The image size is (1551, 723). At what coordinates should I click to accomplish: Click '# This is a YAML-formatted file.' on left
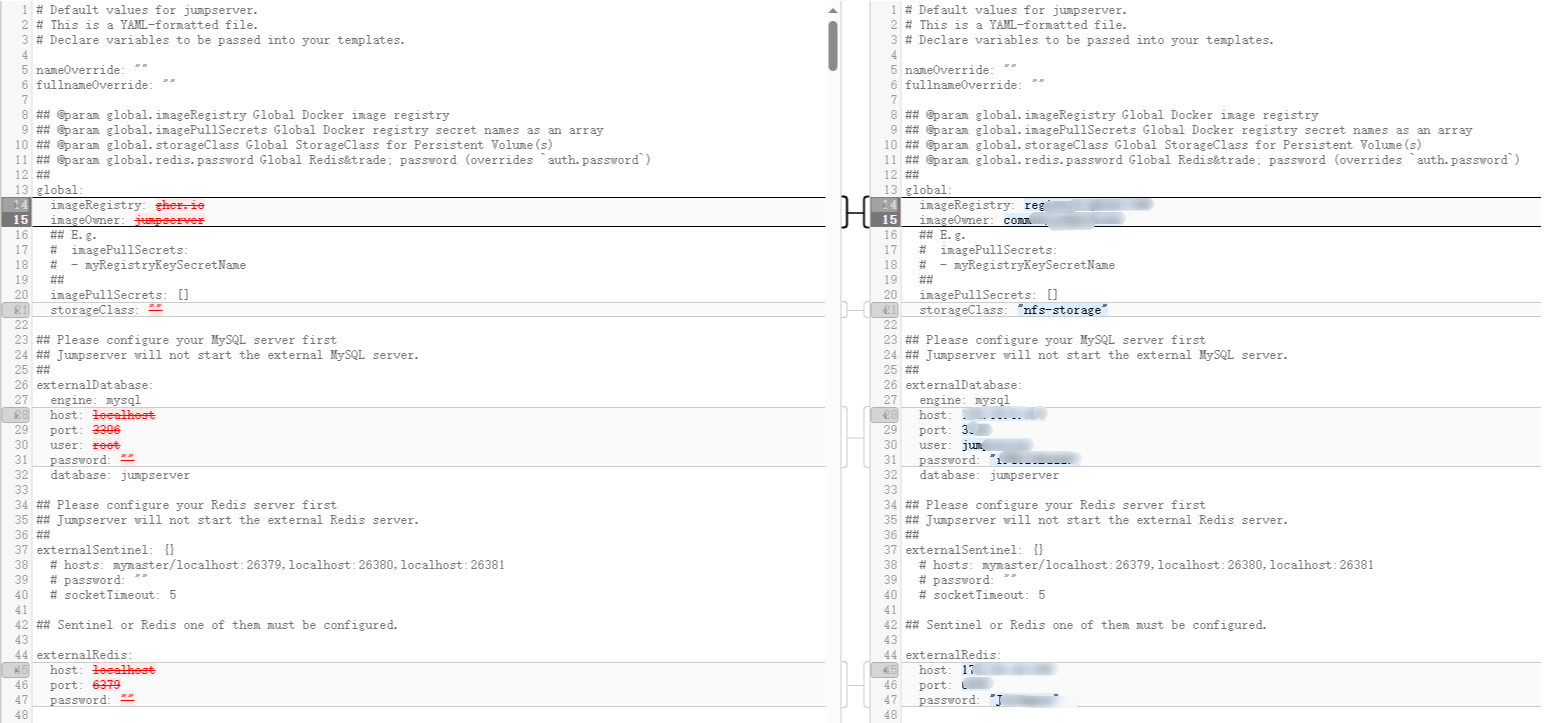point(148,25)
